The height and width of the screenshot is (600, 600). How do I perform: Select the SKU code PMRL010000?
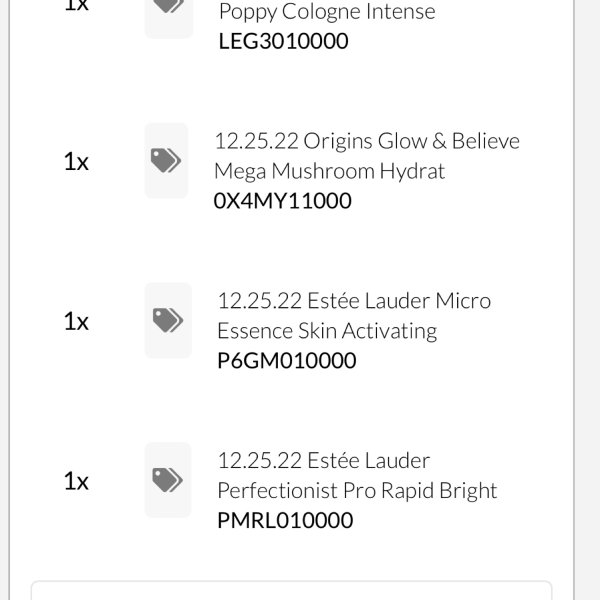(285, 520)
